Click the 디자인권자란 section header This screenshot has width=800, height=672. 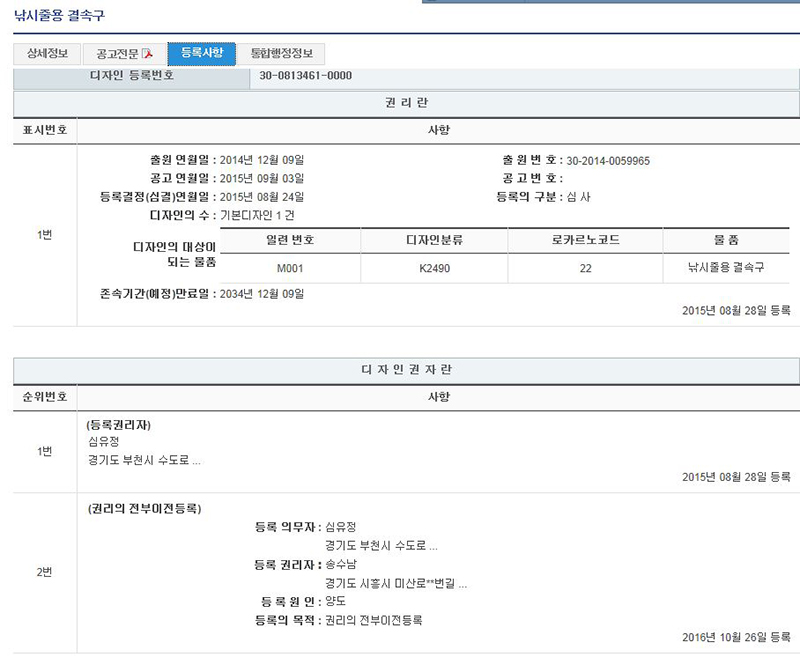click(407, 369)
